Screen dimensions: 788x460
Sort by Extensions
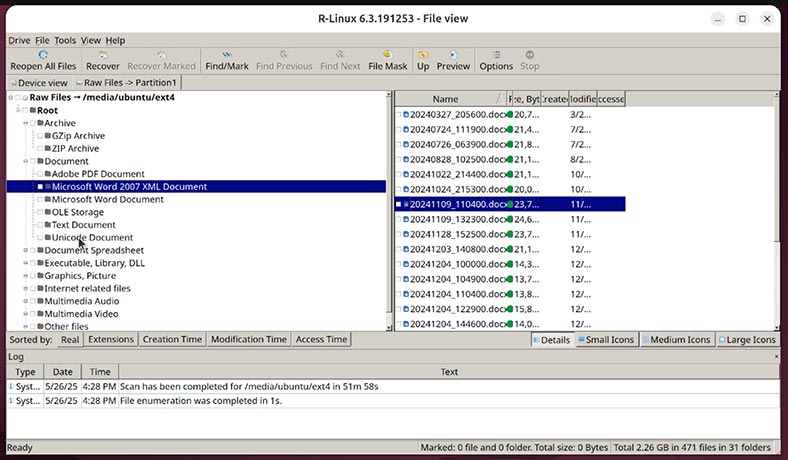(111, 339)
